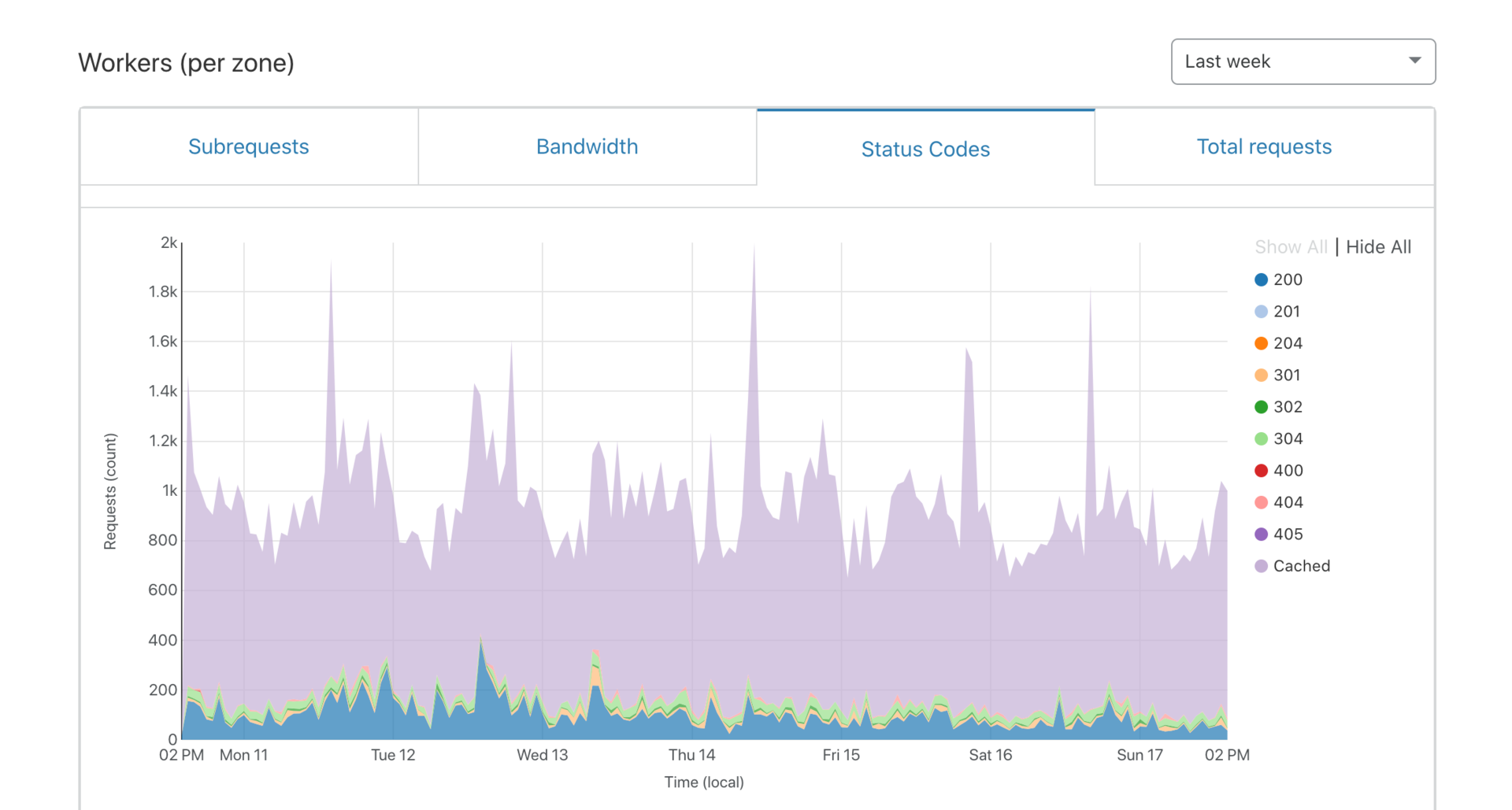Image resolution: width=1512 pixels, height=810 pixels.
Task: Click the pink 404 legend dot
Action: [x=1262, y=502]
